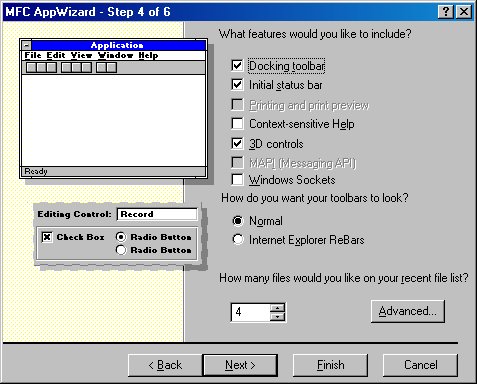Viewport: 477px width, 384px height.
Task: Click the Application preview thumbnail
Action: coord(113,109)
